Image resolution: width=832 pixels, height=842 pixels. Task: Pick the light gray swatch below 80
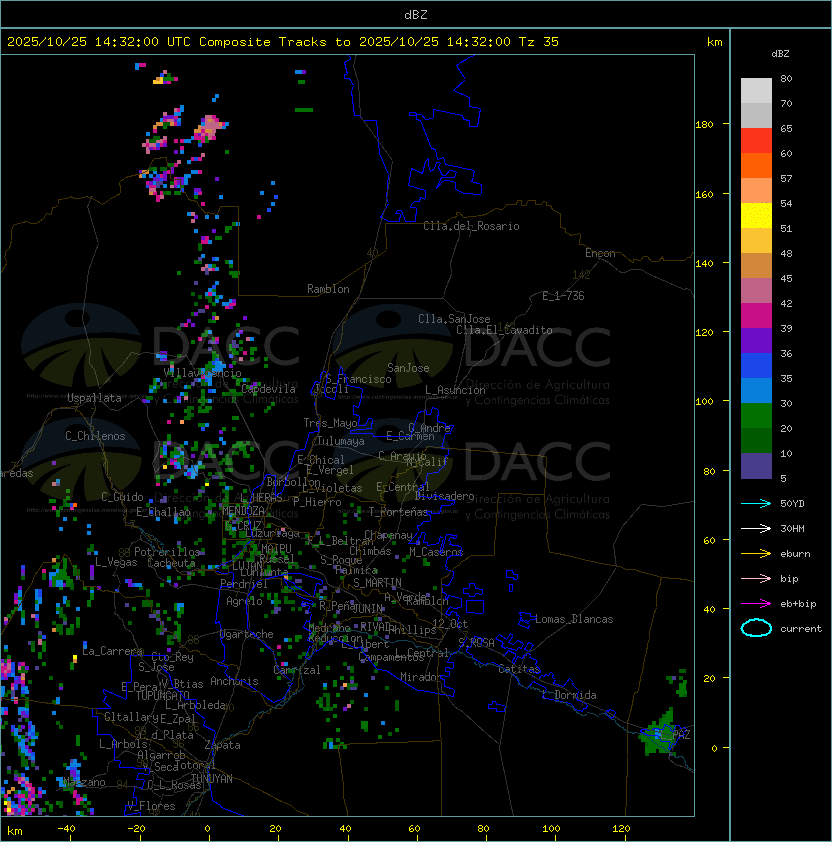point(756,90)
